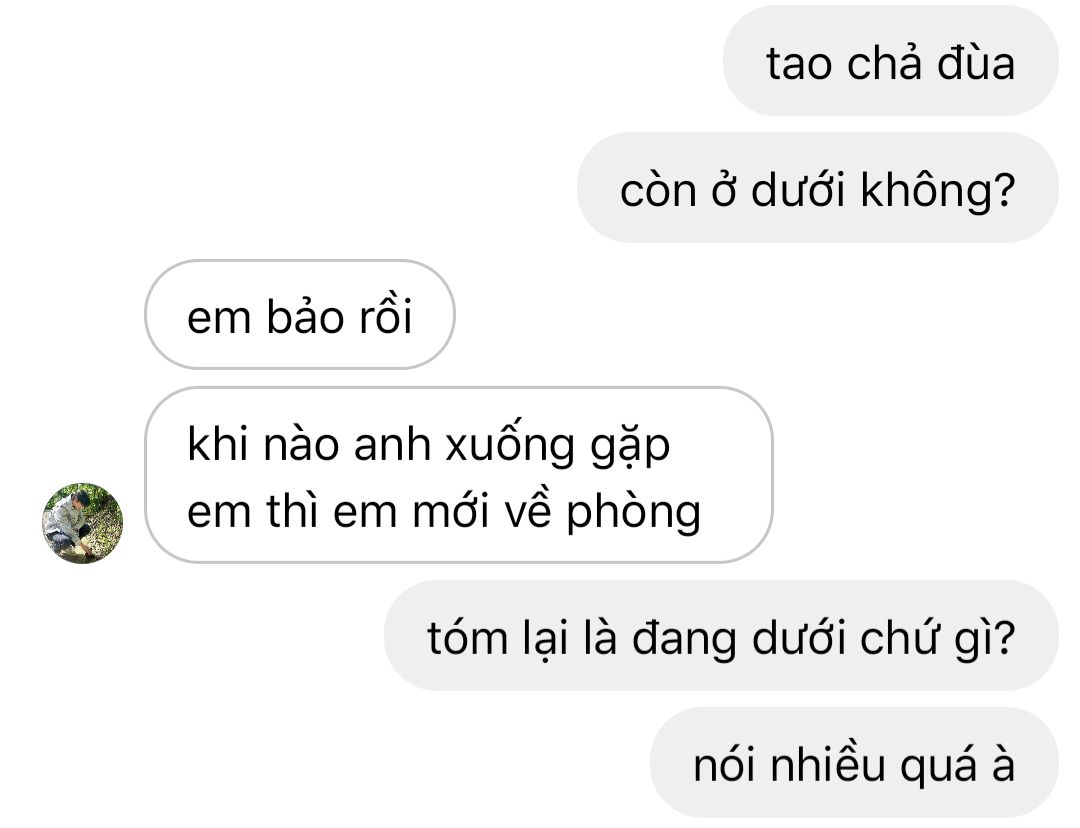1080x828 pixels.
Task: Click the word "tóm" in the sent message
Action: click(468, 638)
